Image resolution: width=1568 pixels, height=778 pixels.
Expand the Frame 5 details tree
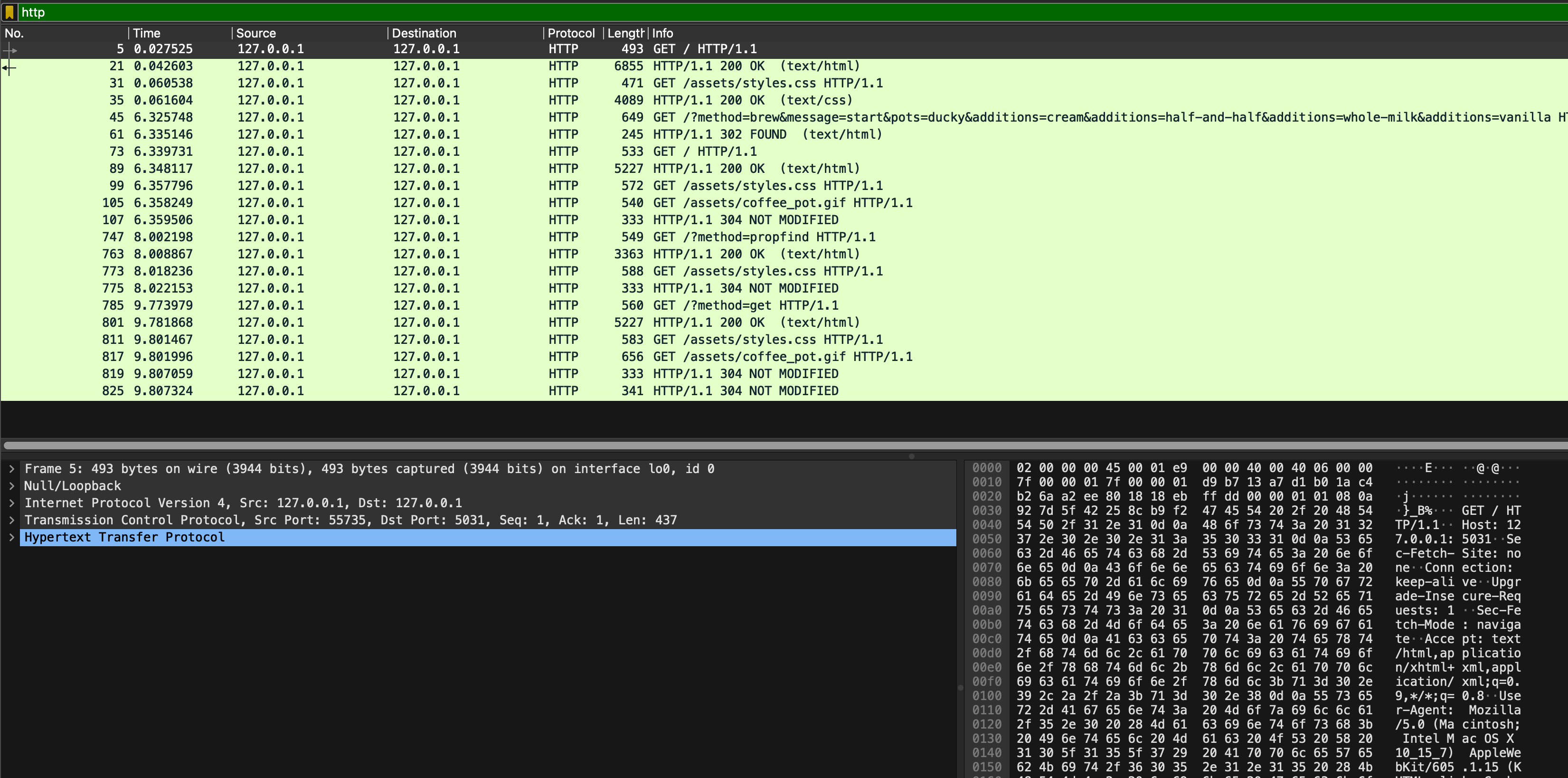11,469
